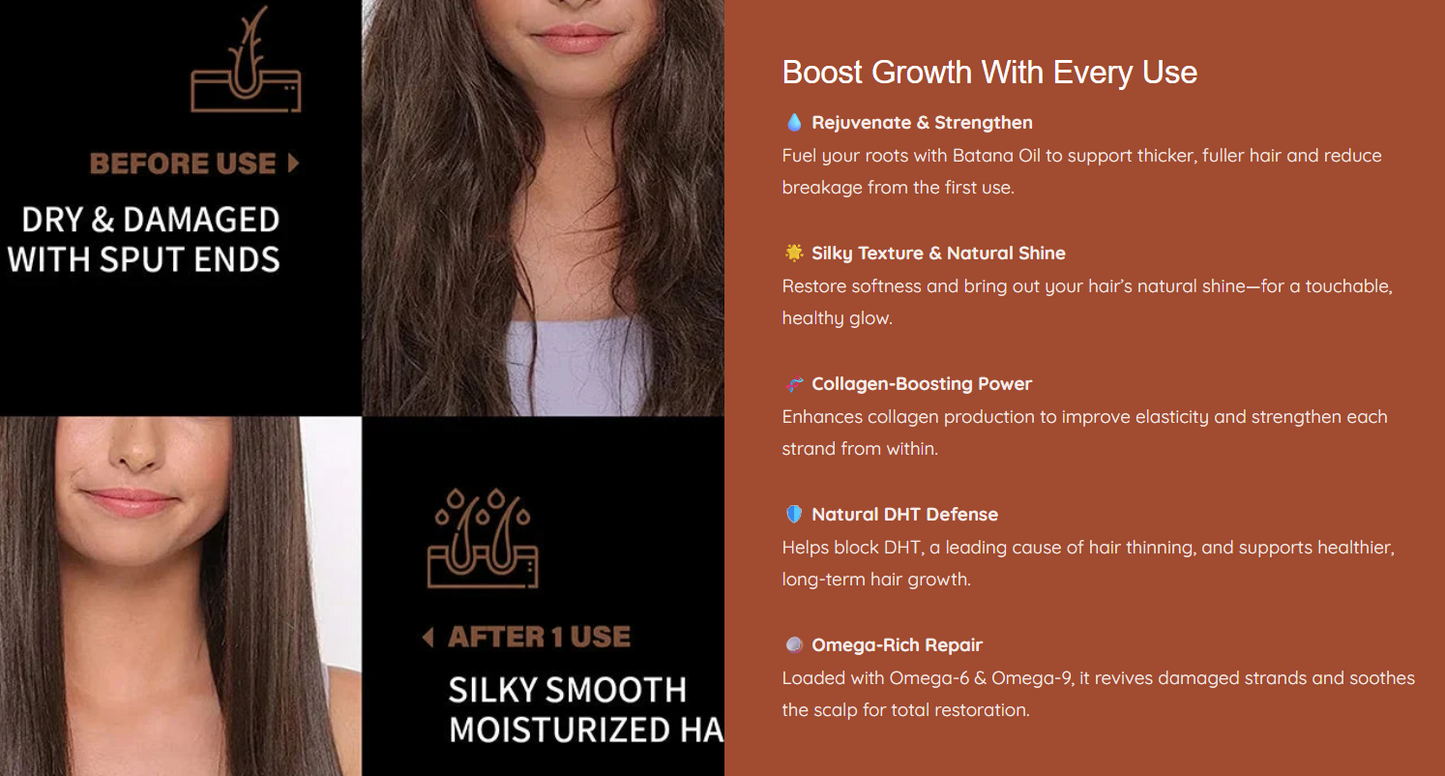Click the wavy-haired before photo

543,208
